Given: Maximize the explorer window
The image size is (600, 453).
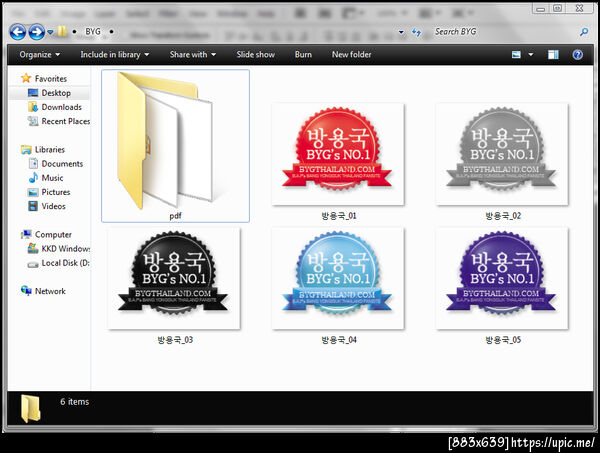Looking at the screenshot, I should [x=558, y=8].
